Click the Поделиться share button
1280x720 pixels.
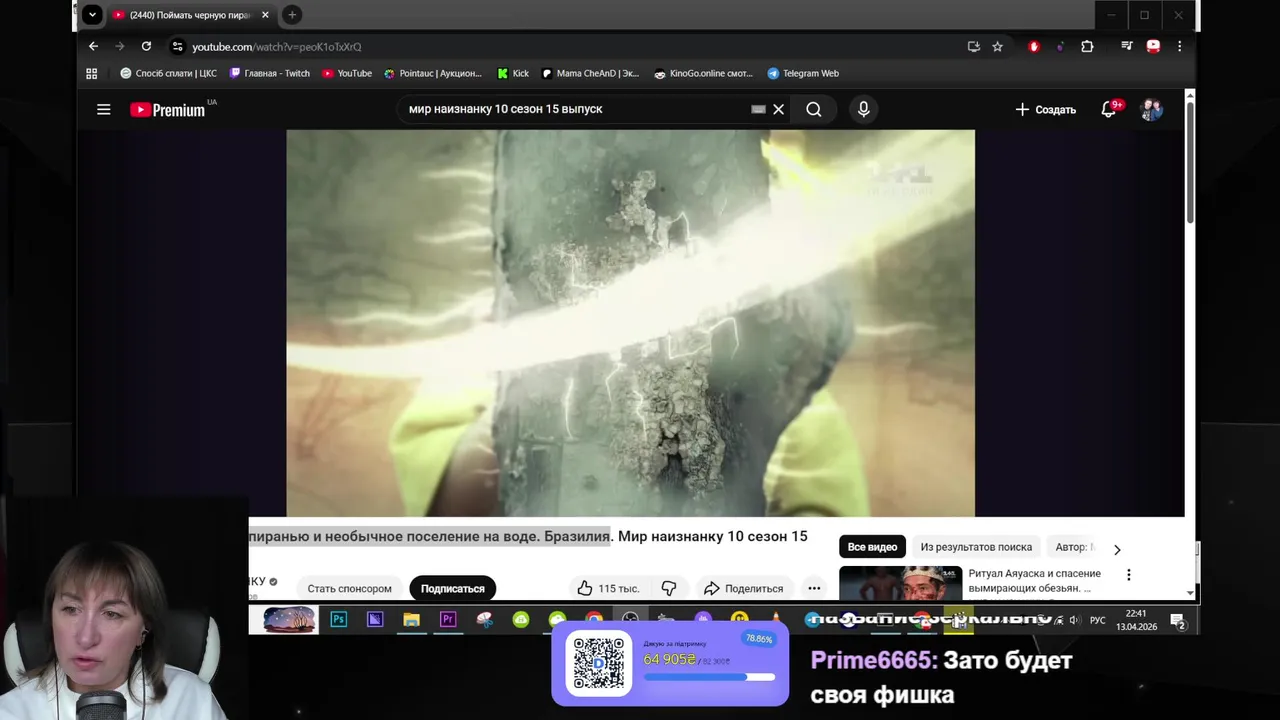click(743, 588)
